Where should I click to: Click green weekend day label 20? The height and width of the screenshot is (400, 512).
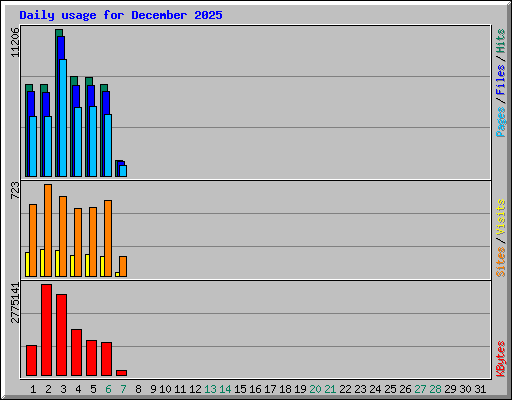tap(315, 389)
